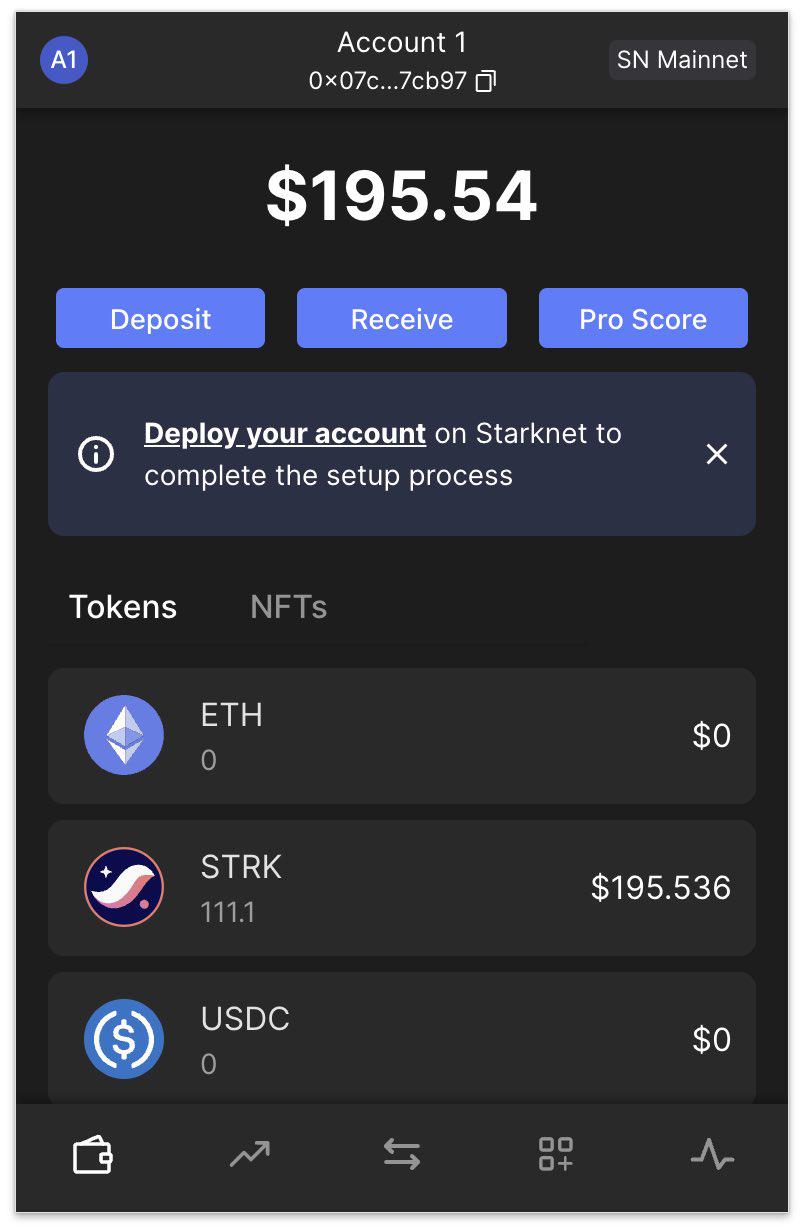Click the Receive button
This screenshot has width=804, height=1232.
click(x=402, y=319)
